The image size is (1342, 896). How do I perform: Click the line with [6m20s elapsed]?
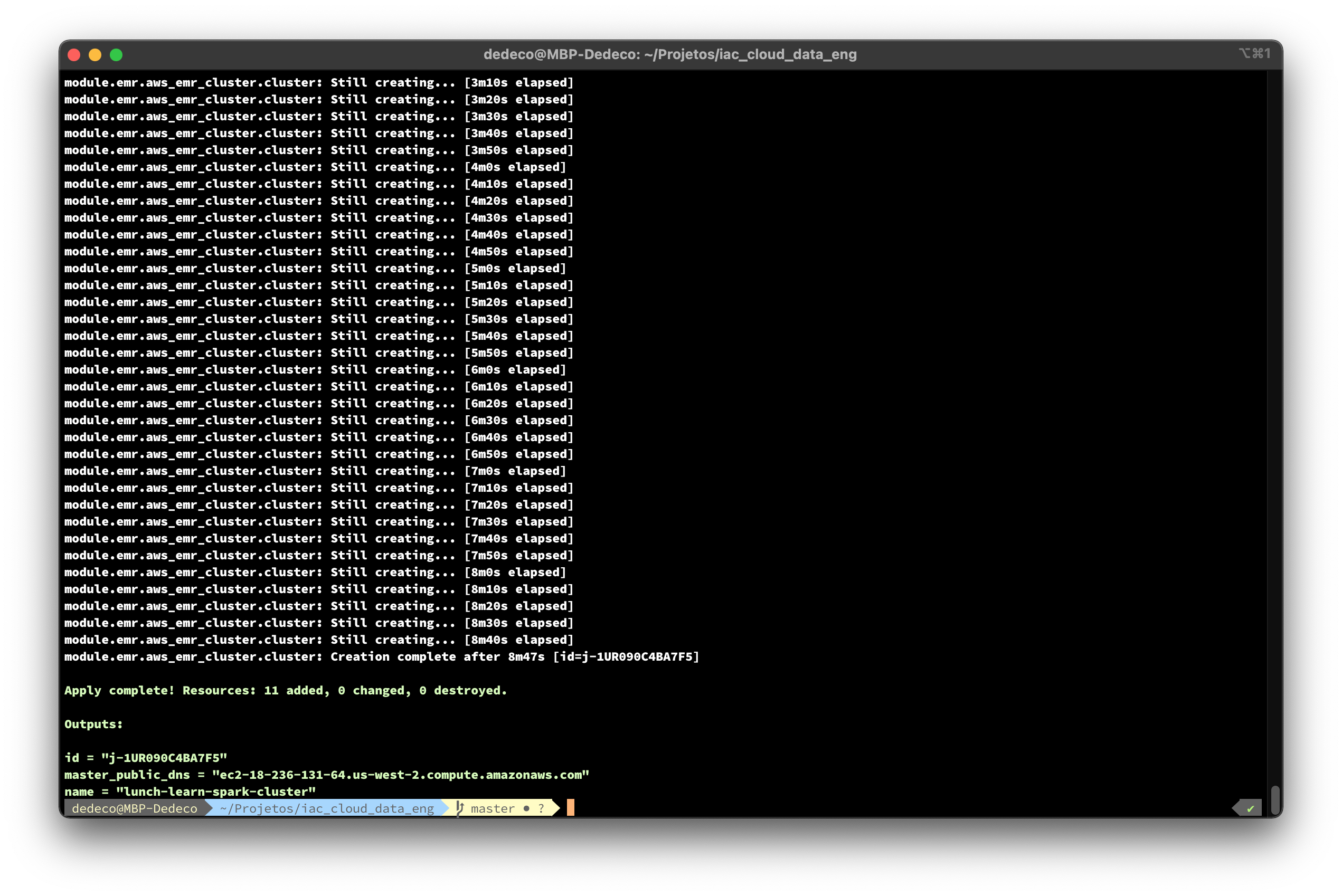click(x=319, y=404)
